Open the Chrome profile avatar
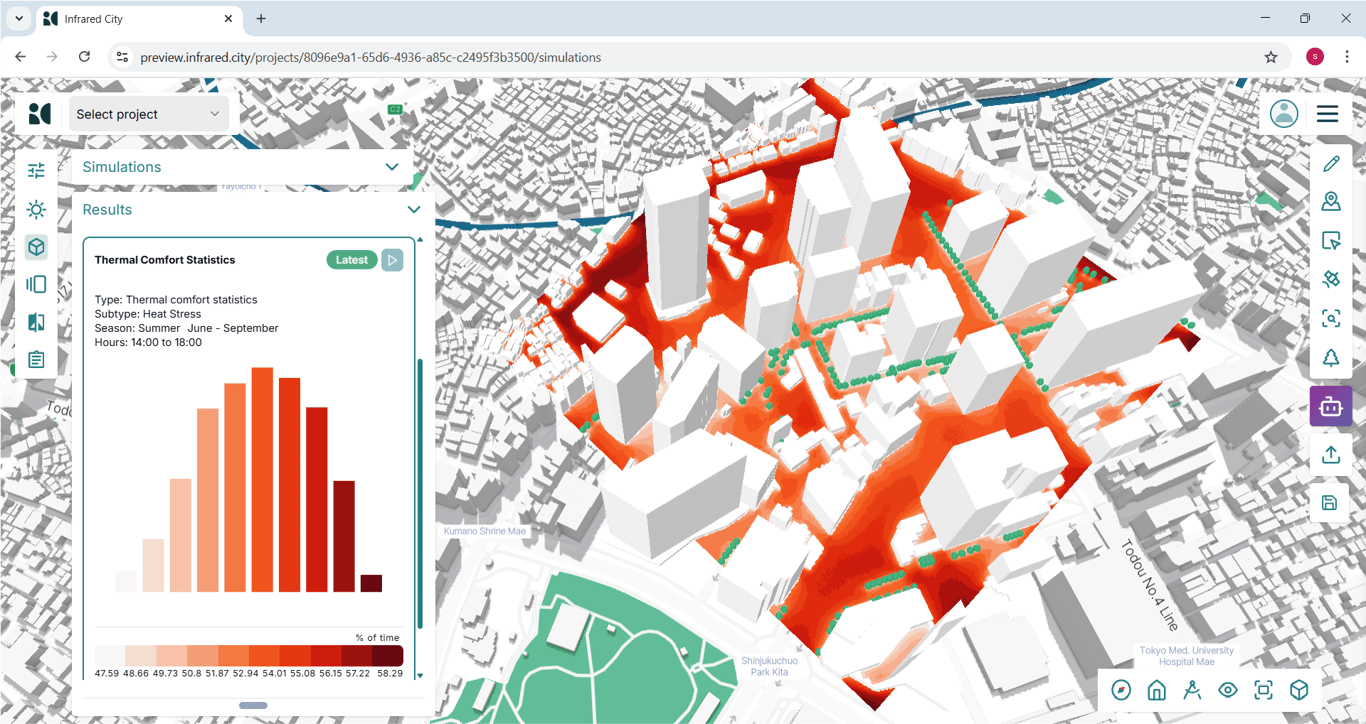The height and width of the screenshot is (724, 1366). click(1314, 57)
